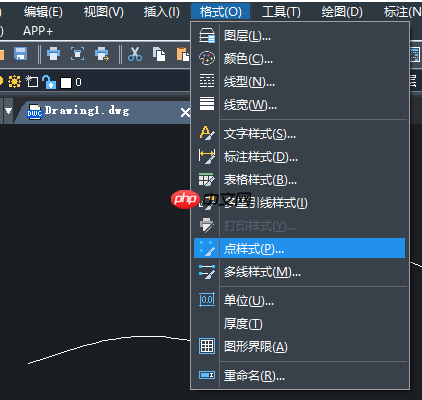Click the multiline style icon beside 多线样式(M)

[x=207, y=272]
